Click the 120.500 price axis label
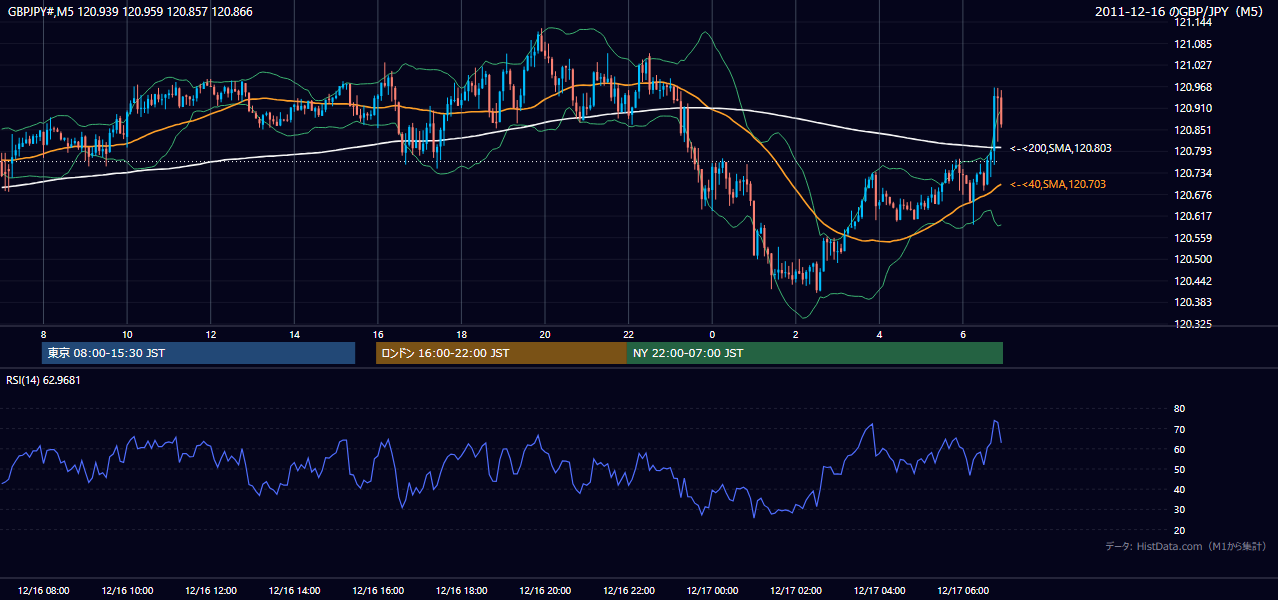 [x=1192, y=259]
